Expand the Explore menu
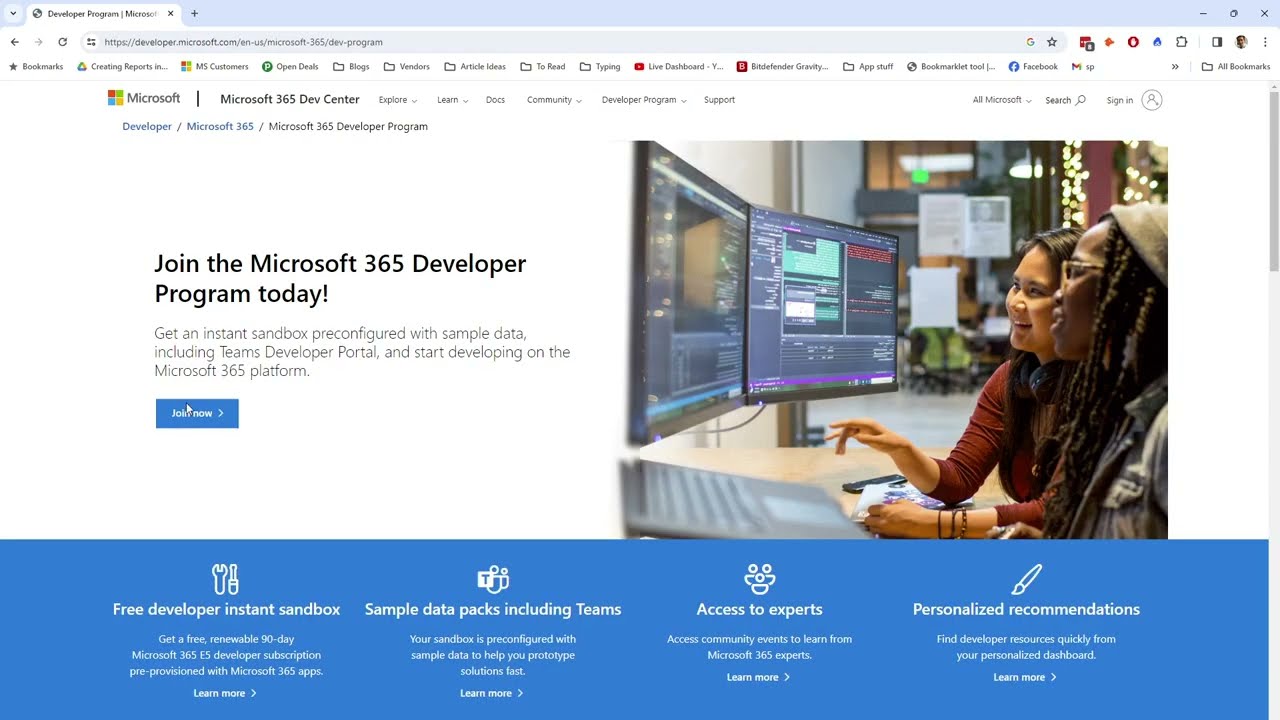 (x=397, y=100)
